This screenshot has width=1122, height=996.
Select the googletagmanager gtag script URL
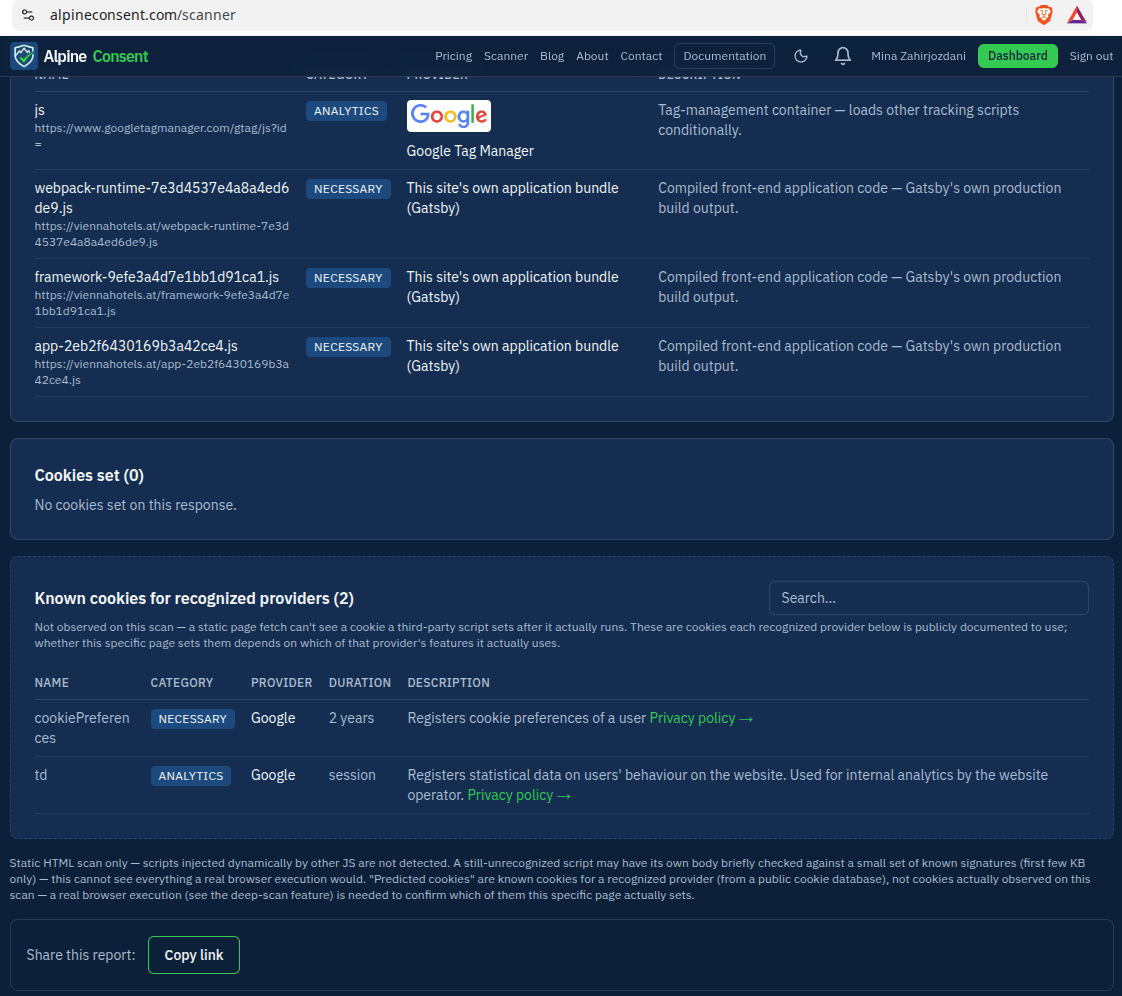(160, 136)
